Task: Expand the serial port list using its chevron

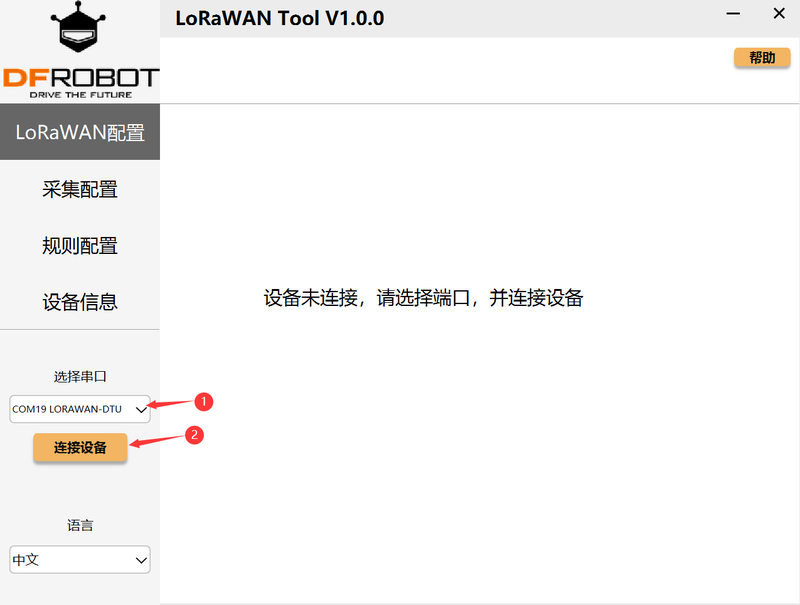Action: pos(141,408)
